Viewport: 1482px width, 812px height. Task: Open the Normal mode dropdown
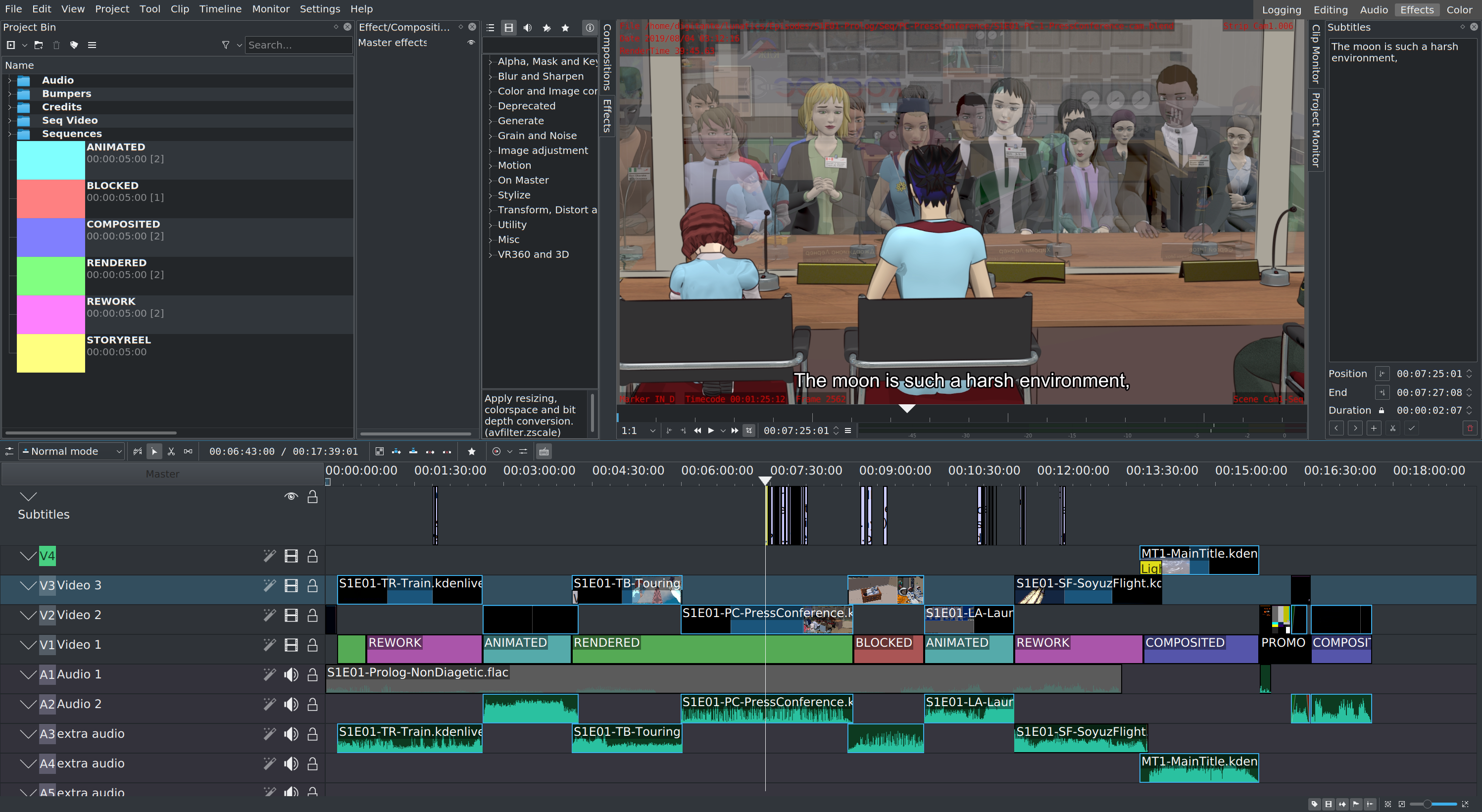pyautogui.click(x=72, y=451)
